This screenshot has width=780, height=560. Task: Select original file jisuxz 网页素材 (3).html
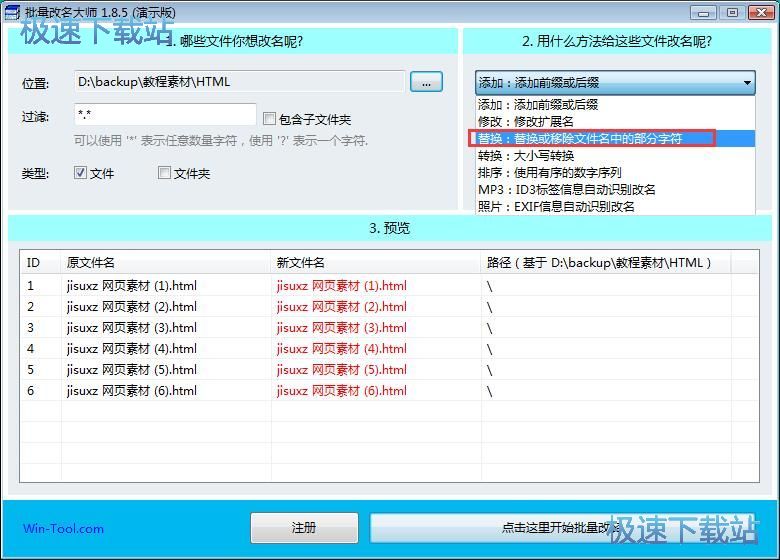[132, 328]
